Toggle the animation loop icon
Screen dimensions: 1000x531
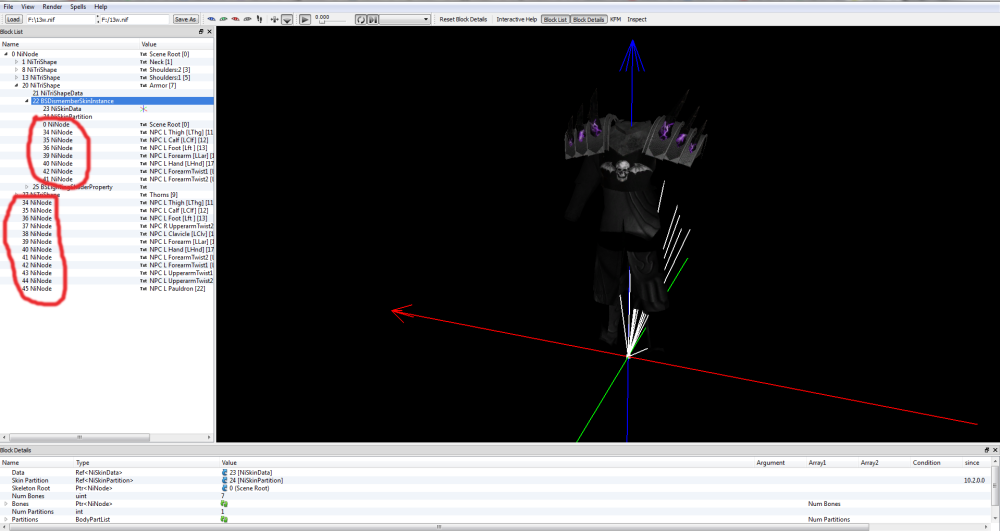[x=361, y=20]
